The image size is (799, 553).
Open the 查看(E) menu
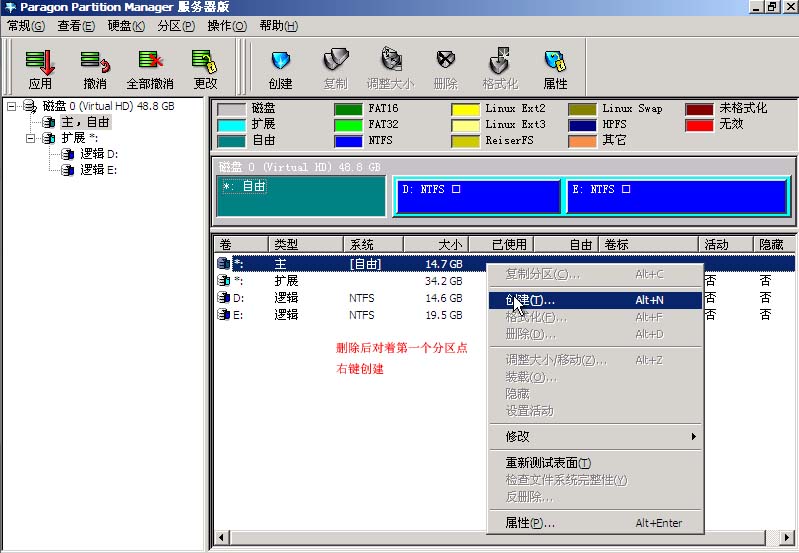coord(76,26)
